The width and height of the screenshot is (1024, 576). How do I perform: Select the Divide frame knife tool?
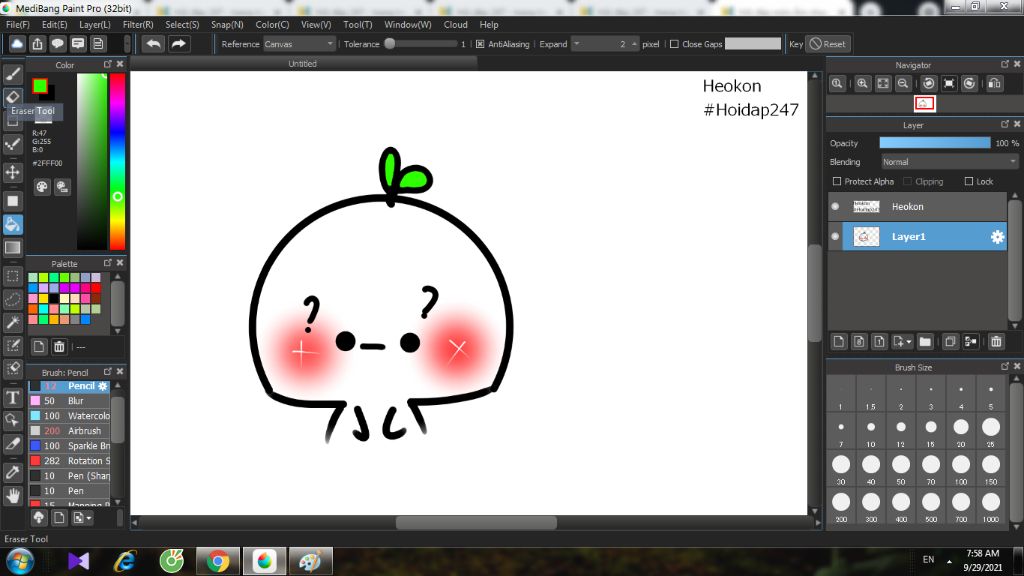pyautogui.click(x=12, y=444)
